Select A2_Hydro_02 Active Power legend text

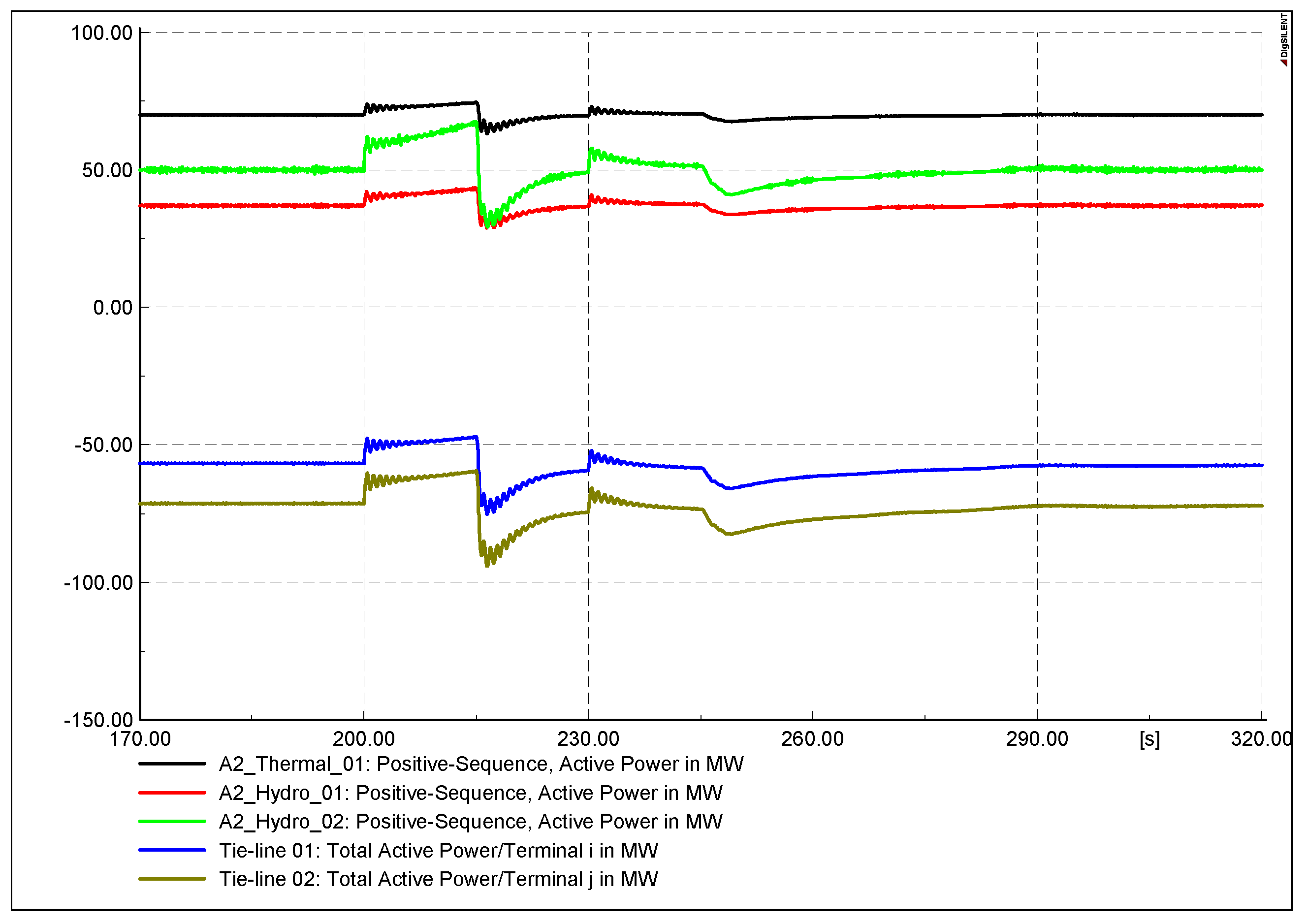click(471, 821)
